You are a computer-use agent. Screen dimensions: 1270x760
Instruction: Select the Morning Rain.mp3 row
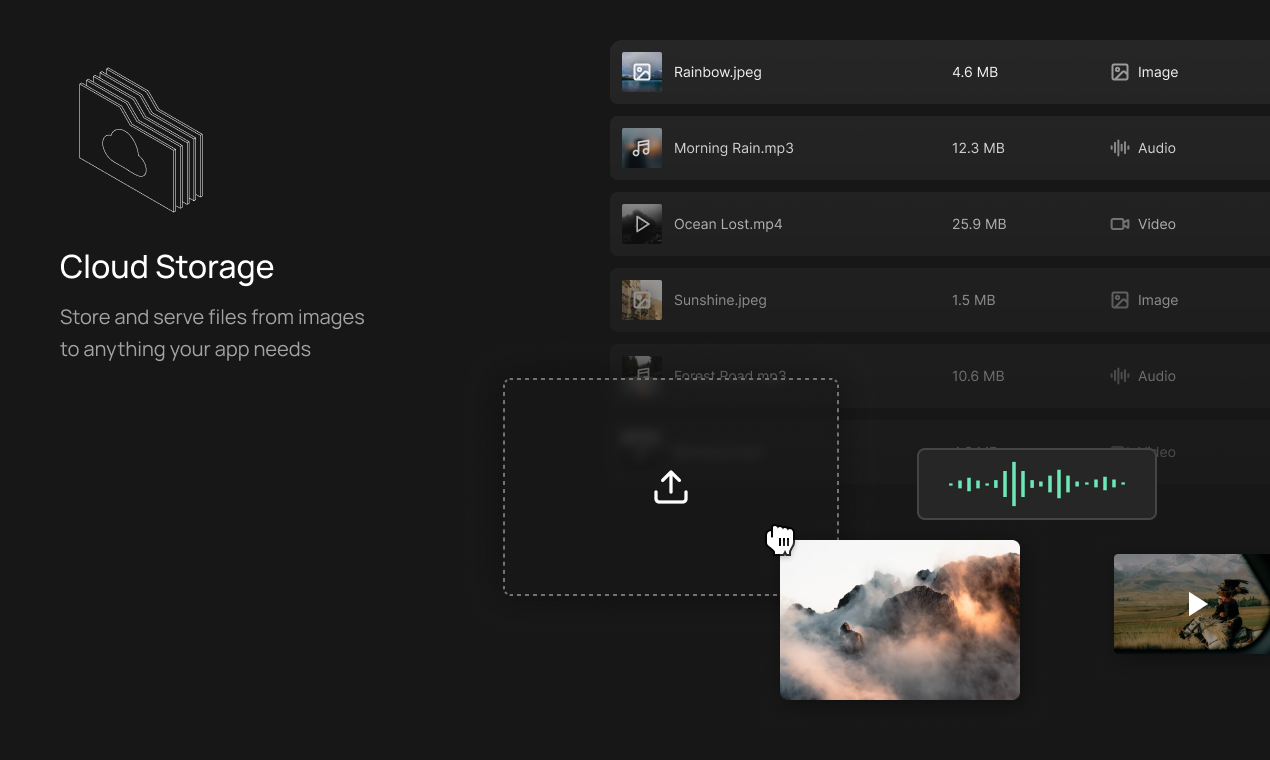[x=850, y=148]
